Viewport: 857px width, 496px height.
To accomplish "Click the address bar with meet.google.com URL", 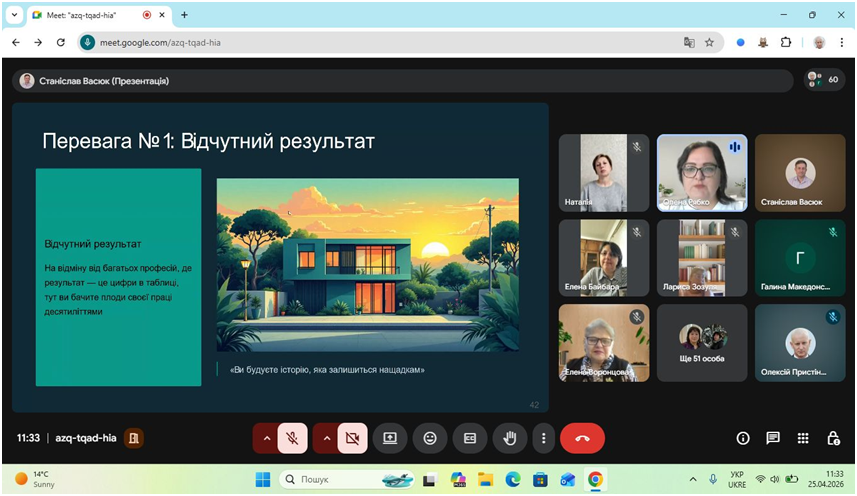I will coord(380,42).
